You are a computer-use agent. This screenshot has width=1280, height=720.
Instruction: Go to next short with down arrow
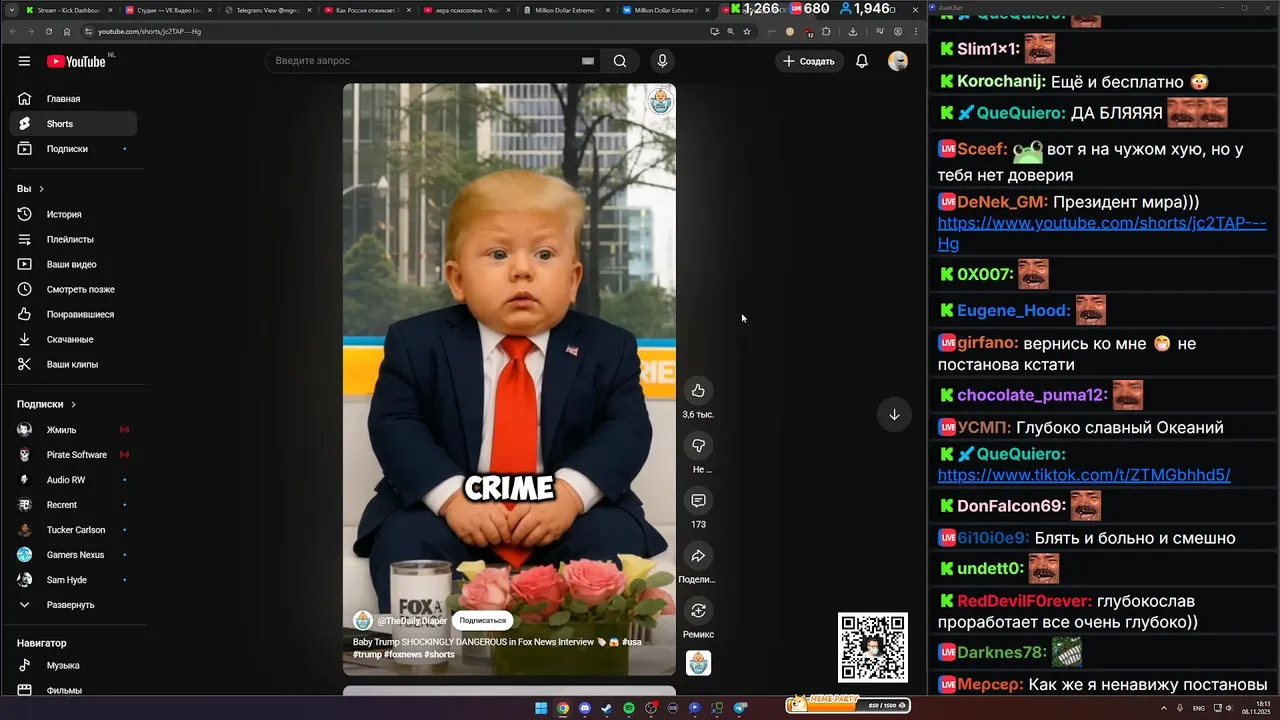click(894, 415)
